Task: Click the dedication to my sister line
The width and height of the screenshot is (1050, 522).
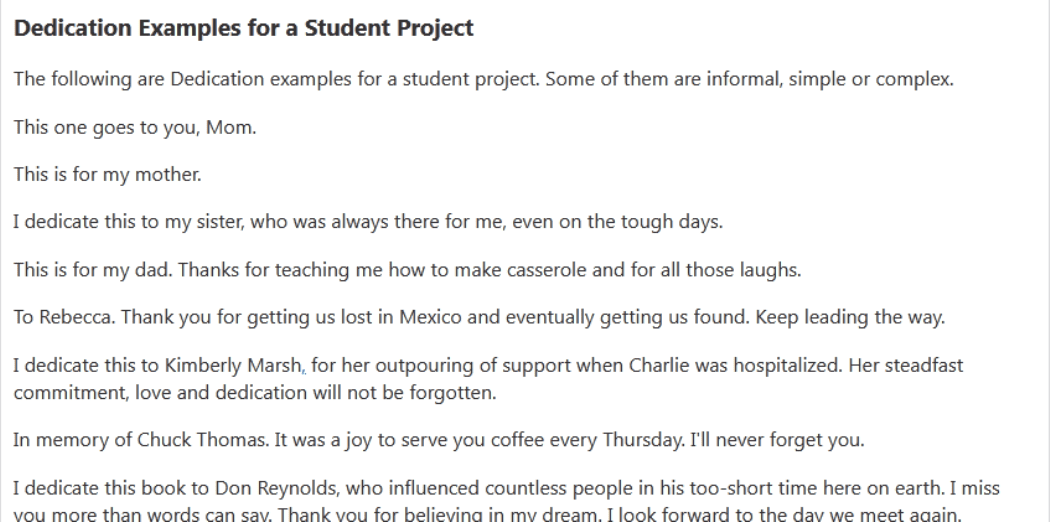Action: 368,222
